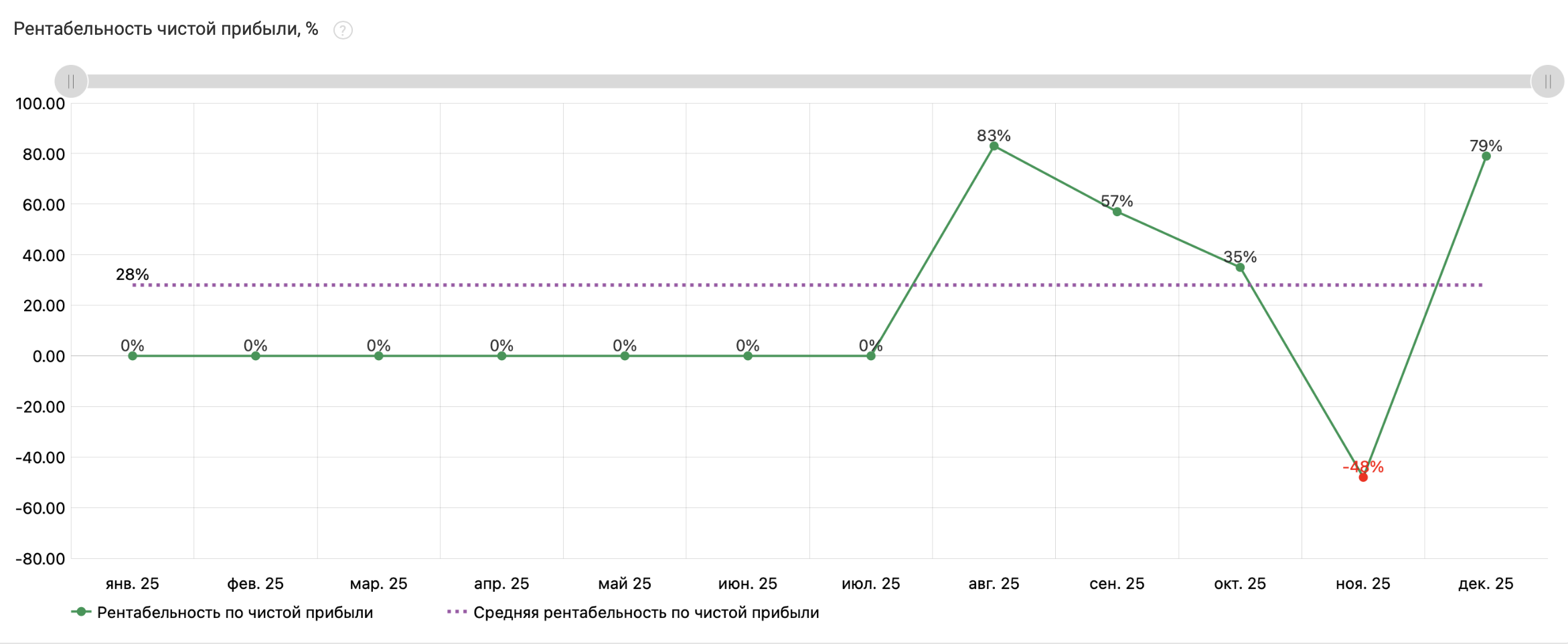Image resolution: width=1568 pixels, height=644 pixels.
Task: Click the 0% data point for January
Action: point(133,356)
